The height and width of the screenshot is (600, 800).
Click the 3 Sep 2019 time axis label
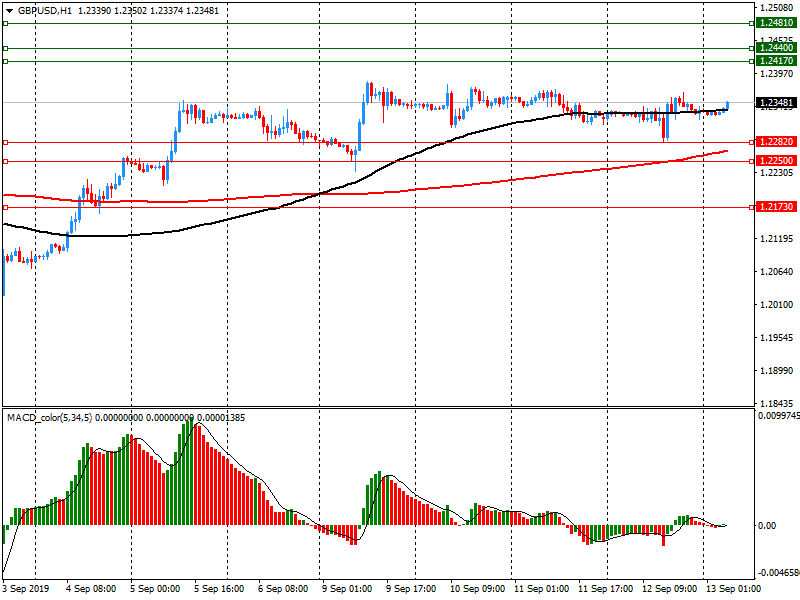point(26,588)
